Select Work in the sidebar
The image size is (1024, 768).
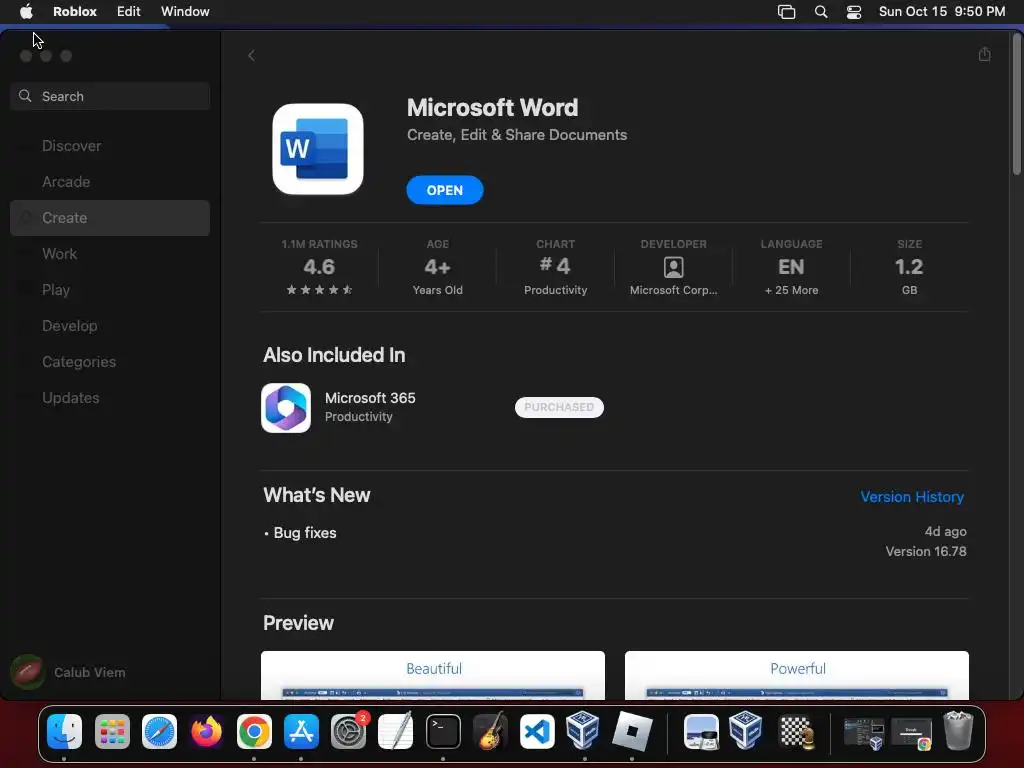[110, 253]
